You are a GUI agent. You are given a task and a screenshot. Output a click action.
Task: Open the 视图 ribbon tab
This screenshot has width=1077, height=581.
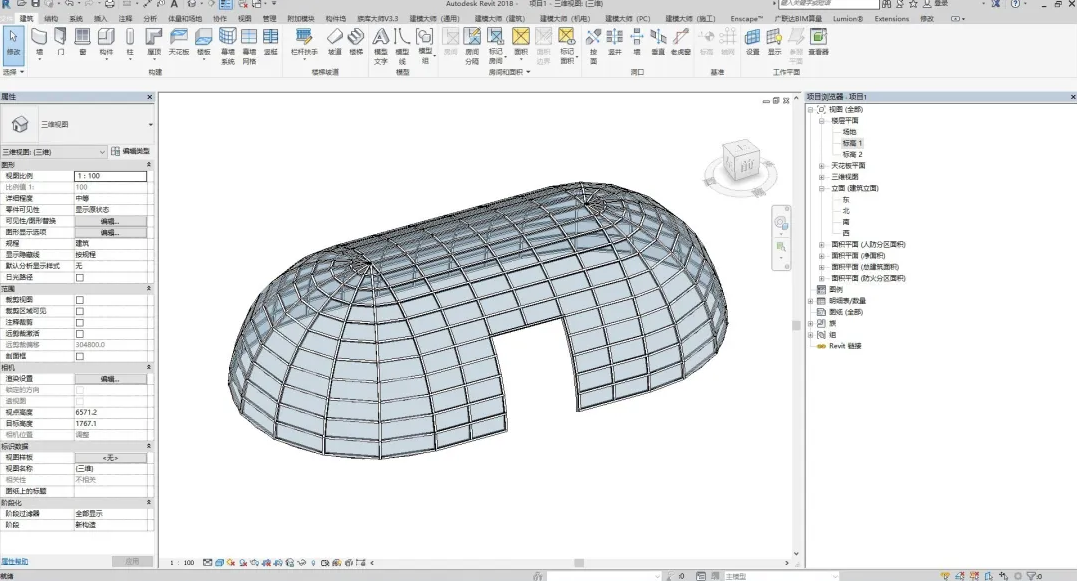tap(244, 18)
